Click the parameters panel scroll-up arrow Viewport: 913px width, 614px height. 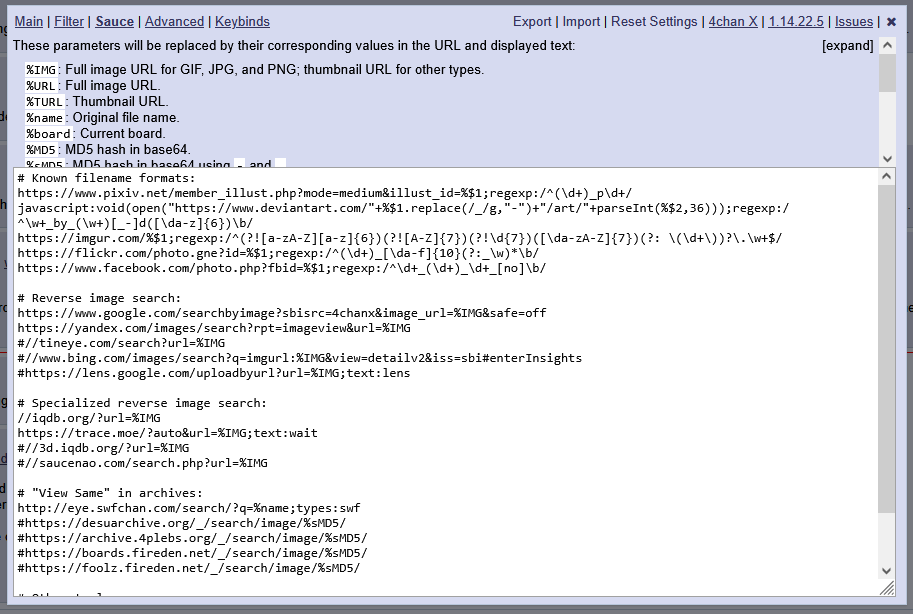pyautogui.click(x=887, y=45)
